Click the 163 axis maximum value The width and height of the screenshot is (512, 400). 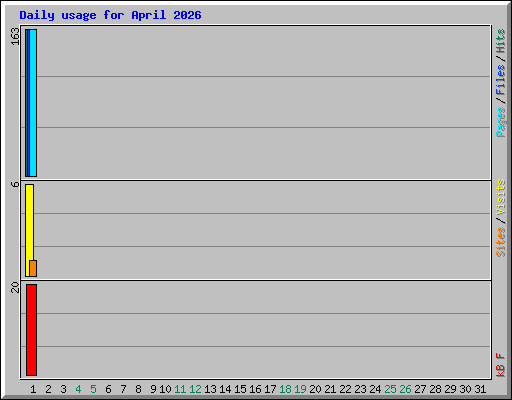coord(15,36)
